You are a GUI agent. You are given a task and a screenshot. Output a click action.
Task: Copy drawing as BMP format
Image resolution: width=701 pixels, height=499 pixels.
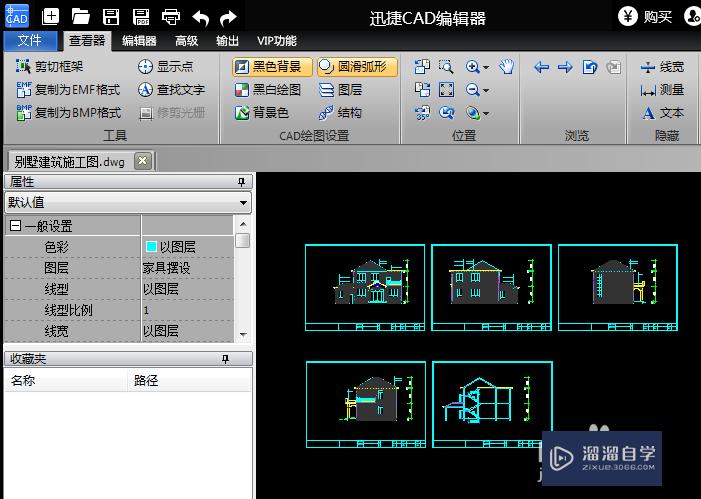pos(68,113)
